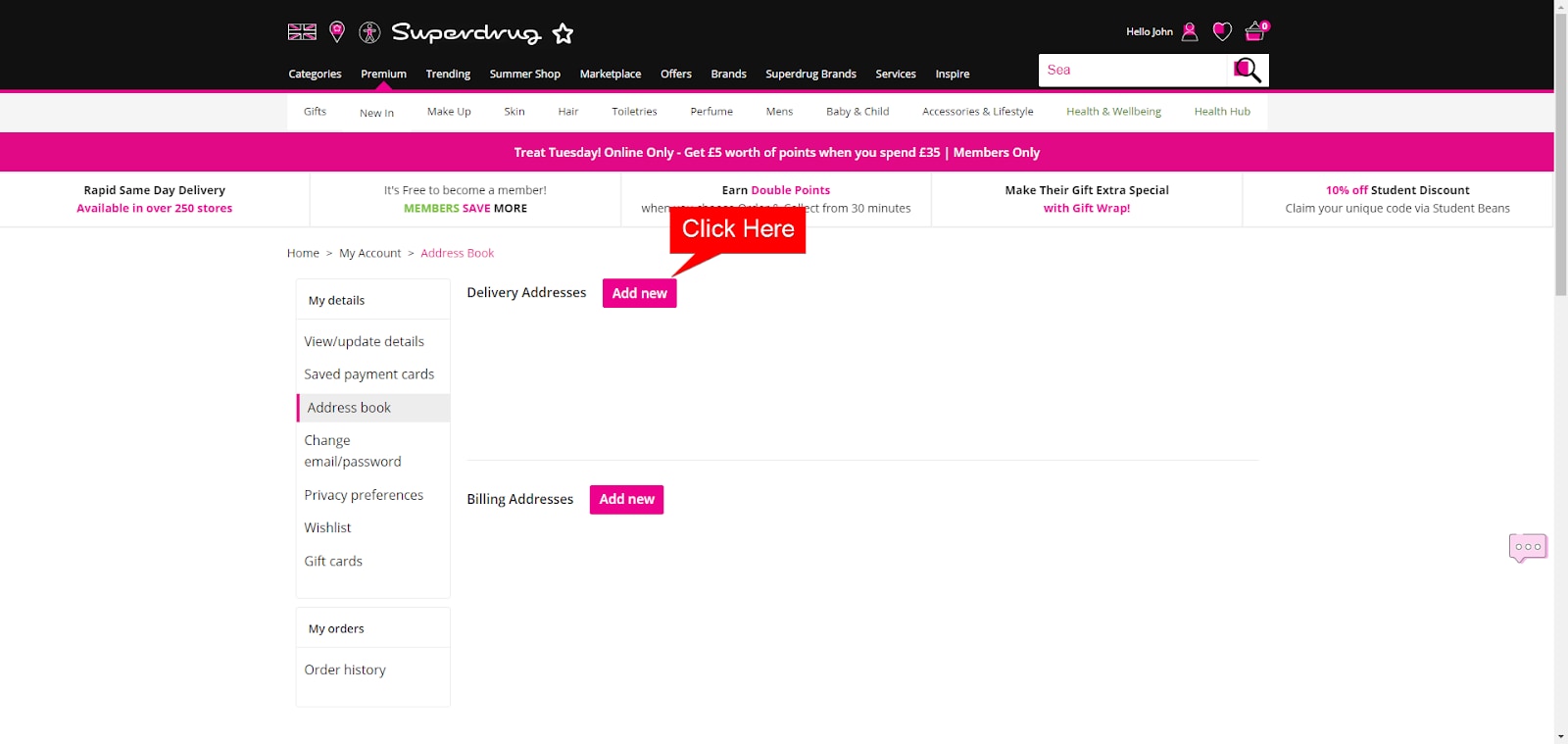Select the Health Hub category
The width and height of the screenshot is (1568, 744).
click(1222, 112)
